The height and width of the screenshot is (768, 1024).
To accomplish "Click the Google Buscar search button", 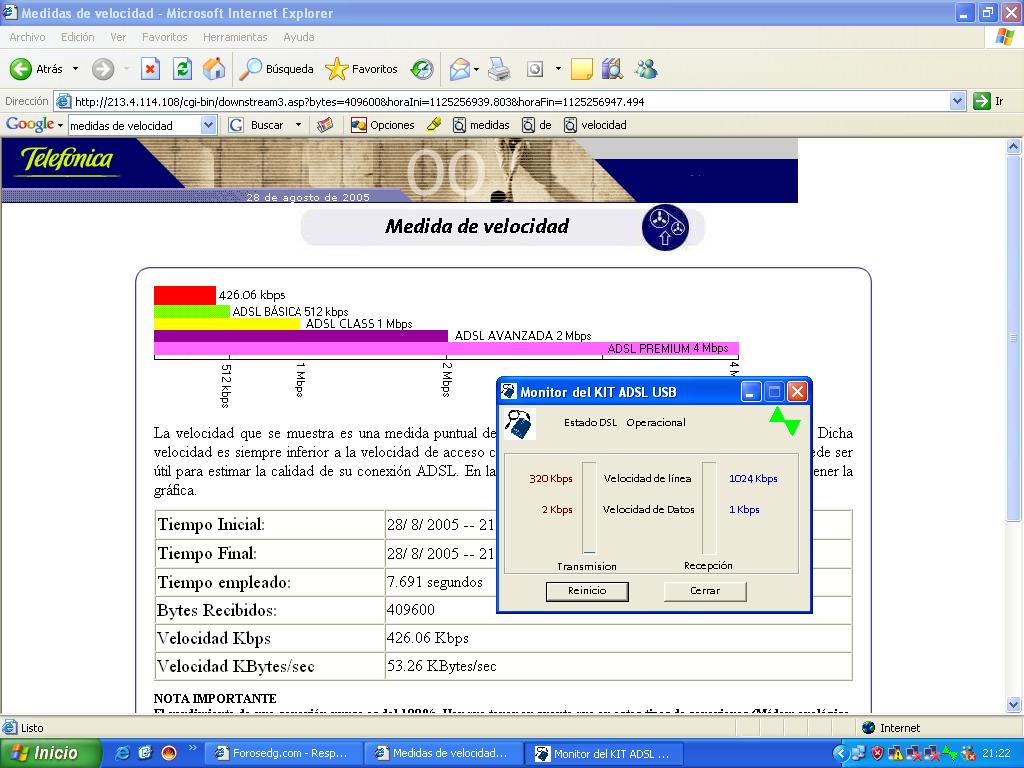I will coord(257,125).
